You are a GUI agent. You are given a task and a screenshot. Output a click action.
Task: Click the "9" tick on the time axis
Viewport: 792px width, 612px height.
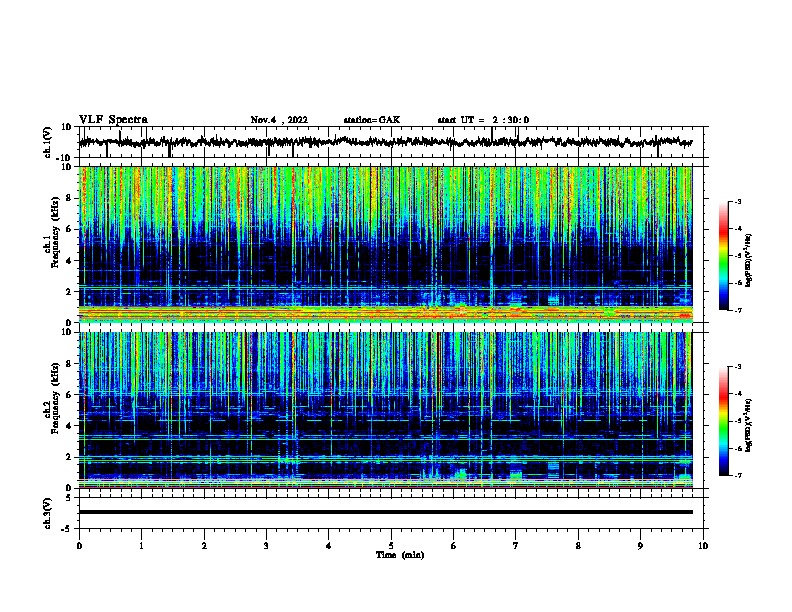640,546
